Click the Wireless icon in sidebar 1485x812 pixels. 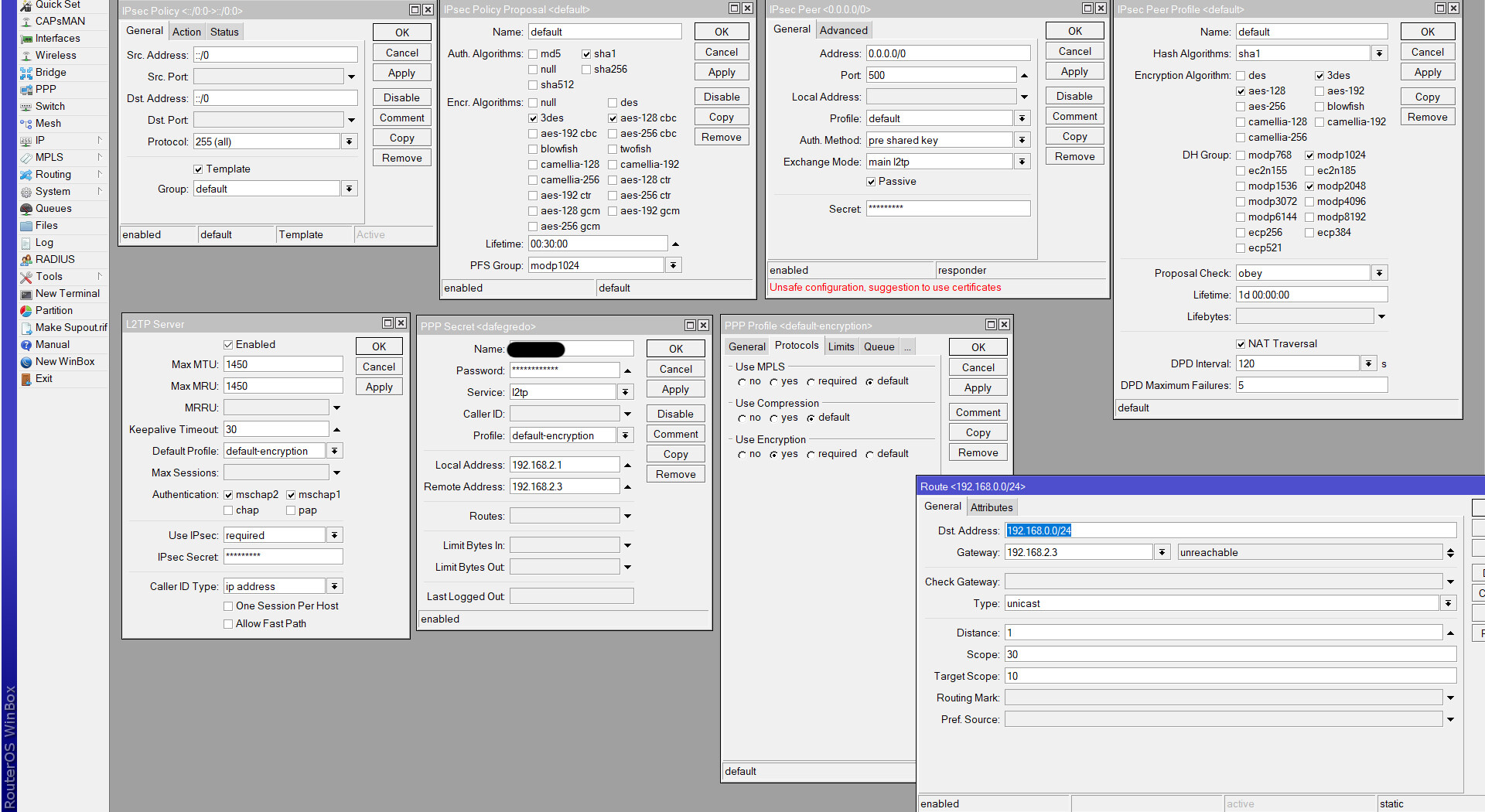pos(26,56)
